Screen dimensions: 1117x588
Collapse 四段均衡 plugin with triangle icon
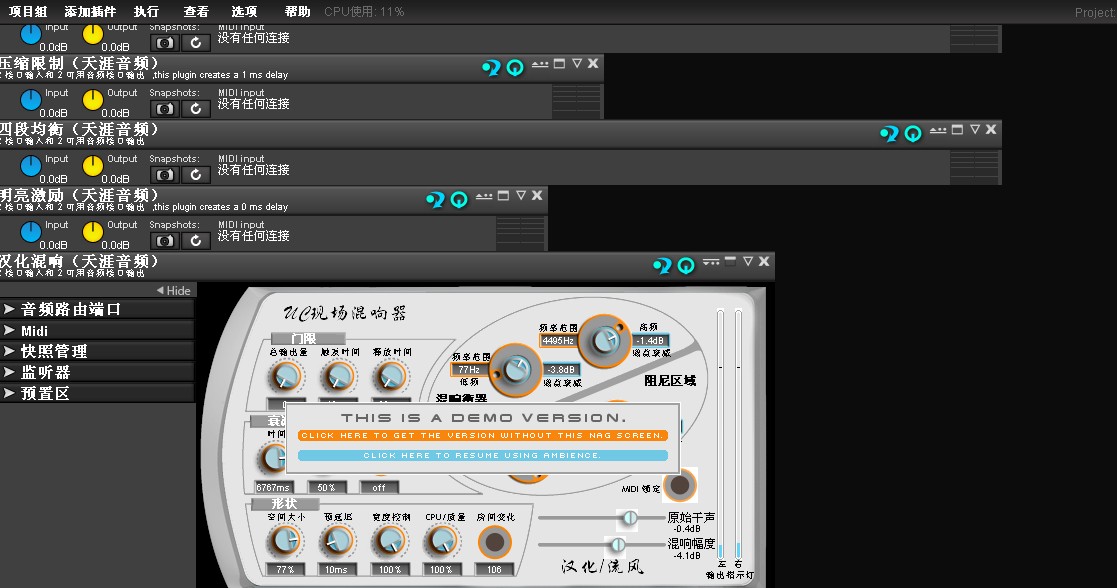[975, 129]
